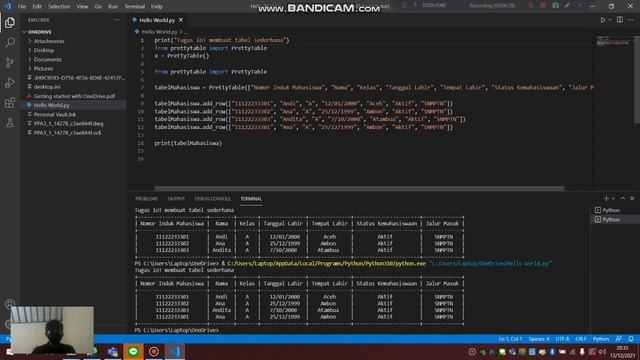Close the Hello World.py tab
Viewport: 640px width, 360px height.
coord(181,20)
